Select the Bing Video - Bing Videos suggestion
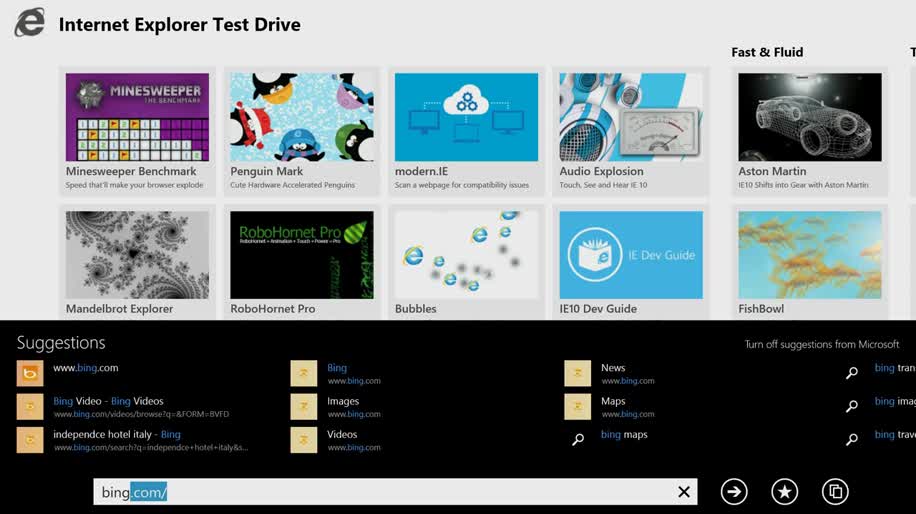The height and width of the screenshot is (514, 916). pos(140,407)
